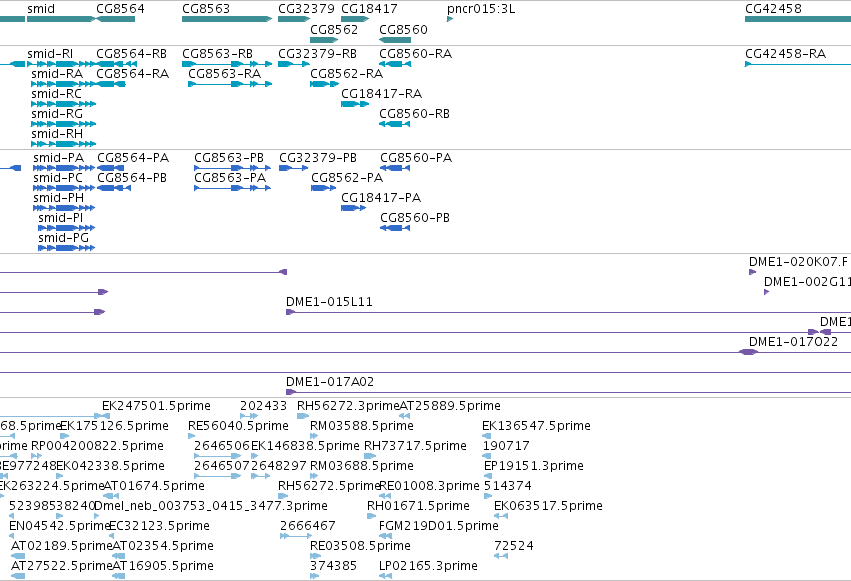
Task: Click the RH56272.3prime EST label
Action: pos(348,406)
